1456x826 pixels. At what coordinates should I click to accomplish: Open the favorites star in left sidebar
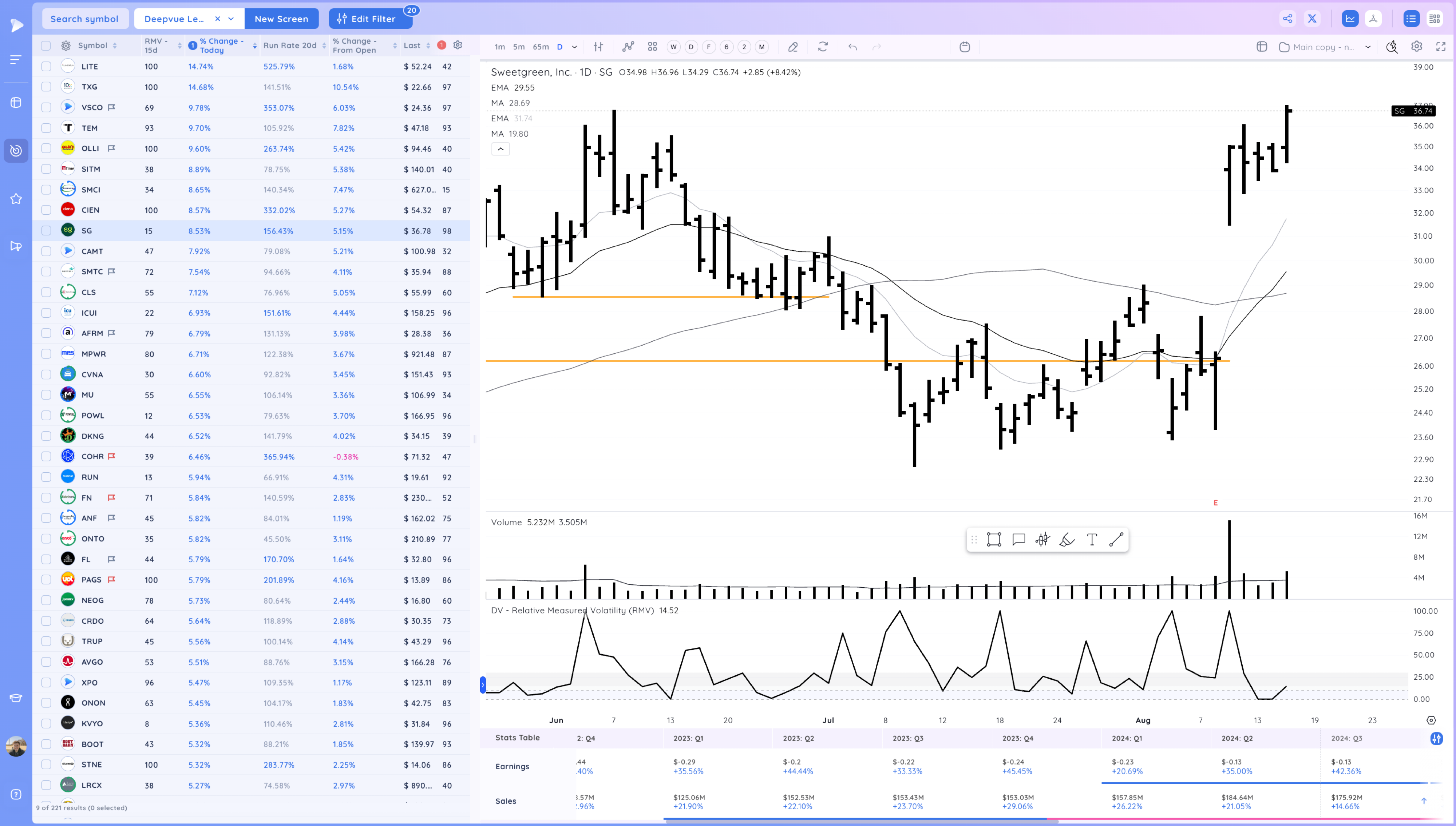pos(15,198)
